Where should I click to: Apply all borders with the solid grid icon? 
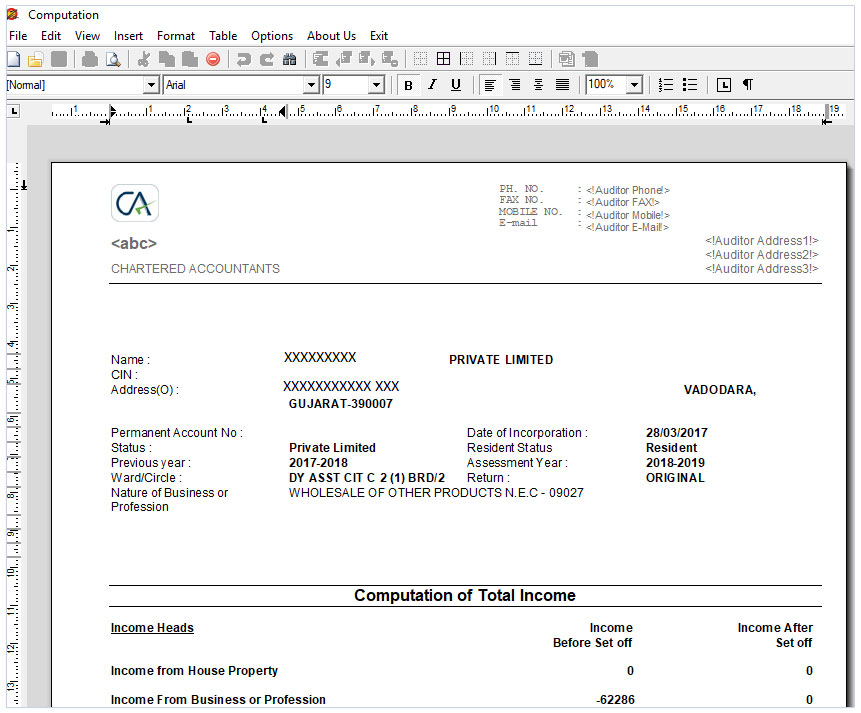pos(443,59)
